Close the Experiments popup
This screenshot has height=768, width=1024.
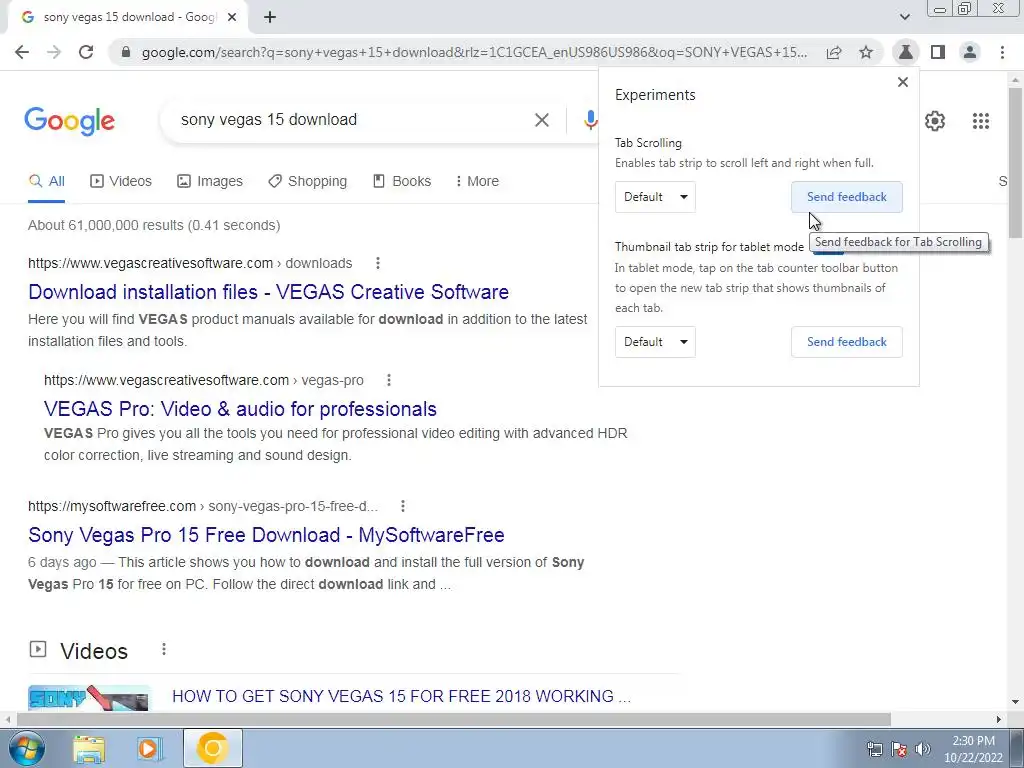point(903,82)
